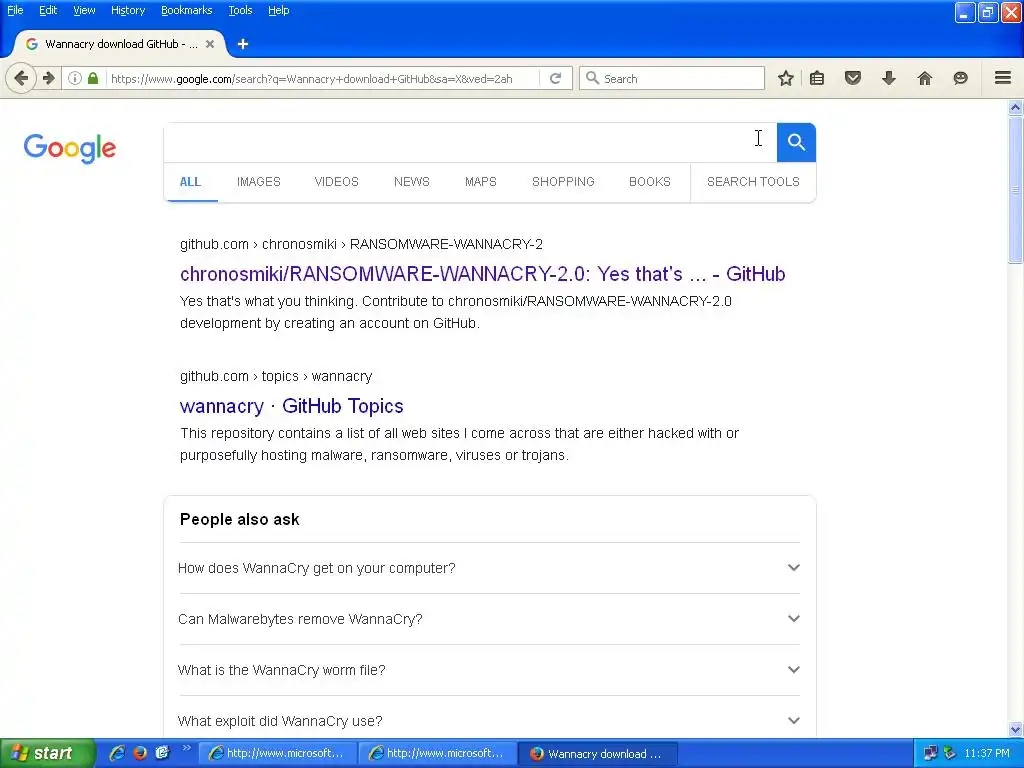The image size is (1024, 768).
Task: Open site information icon in address bar
Action: tap(75, 78)
